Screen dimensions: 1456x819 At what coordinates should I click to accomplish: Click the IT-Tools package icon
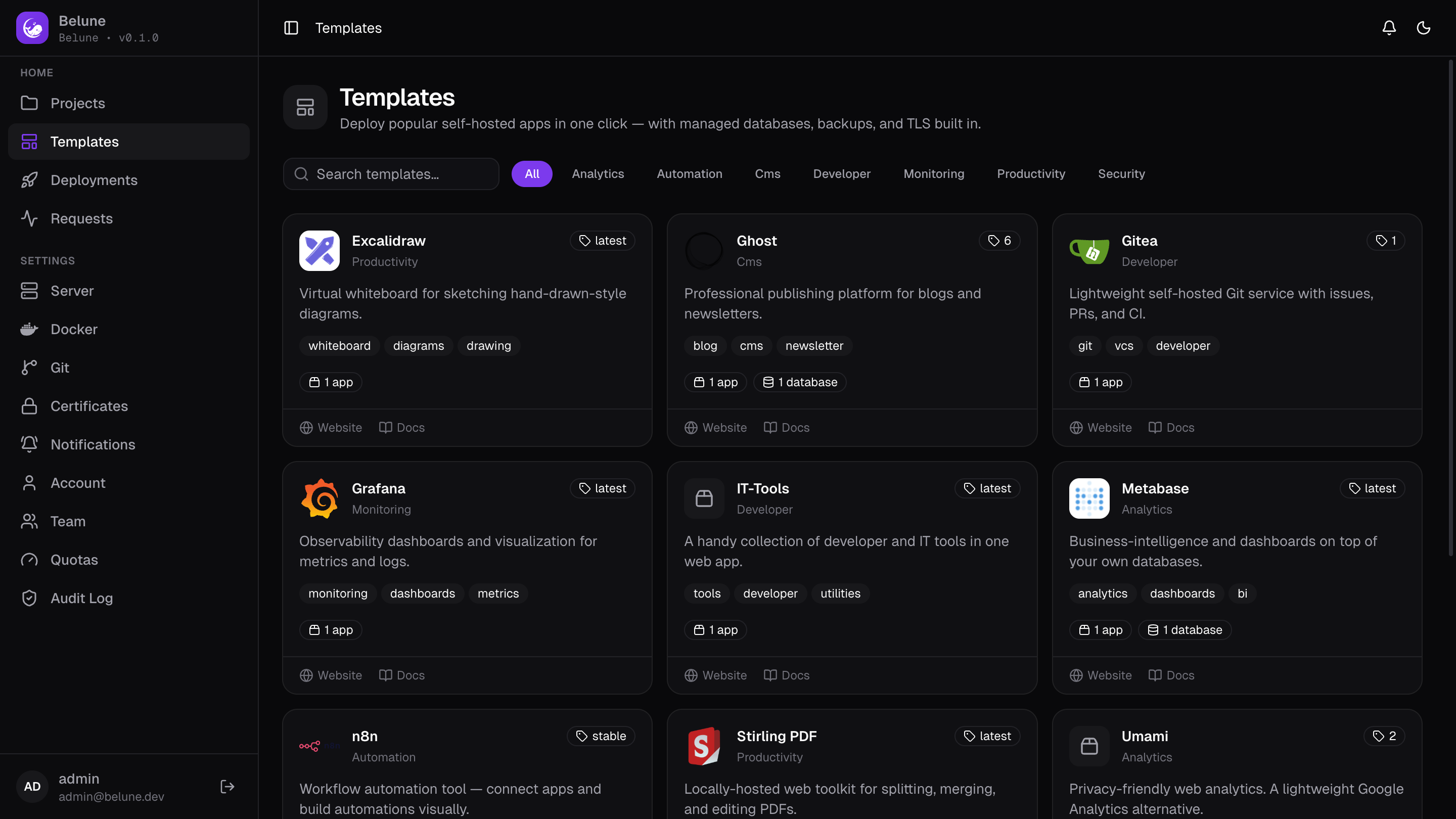point(704,498)
